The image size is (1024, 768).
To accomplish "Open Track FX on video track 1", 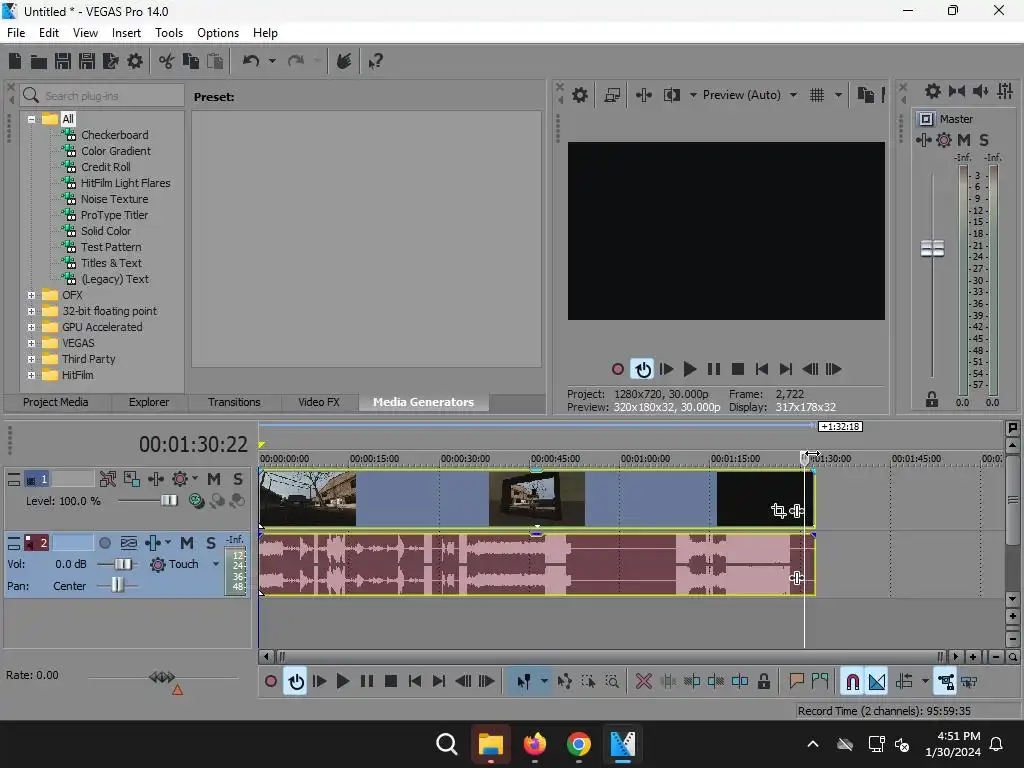I will tap(155, 479).
